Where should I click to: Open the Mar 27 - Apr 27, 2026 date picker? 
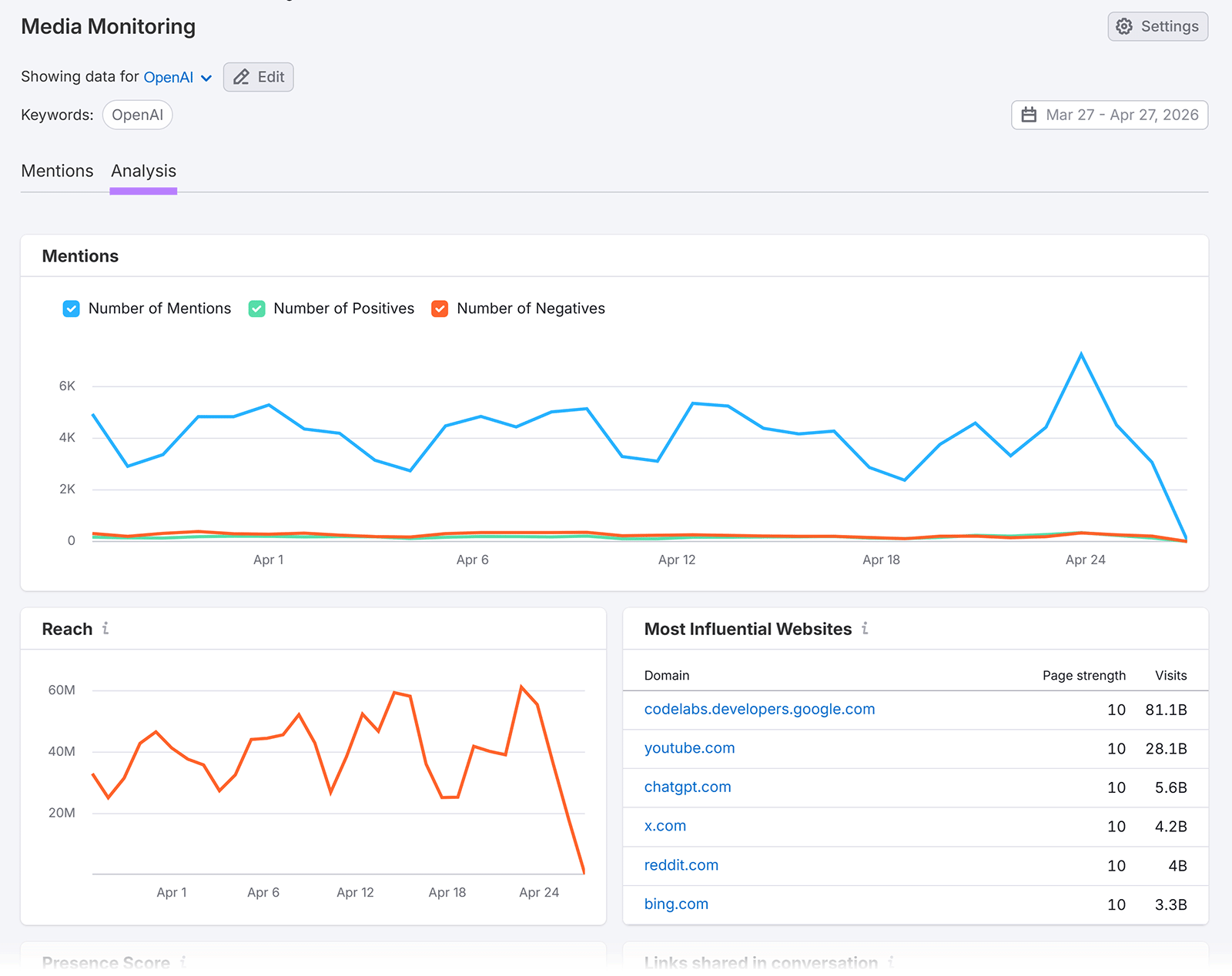click(x=1109, y=115)
